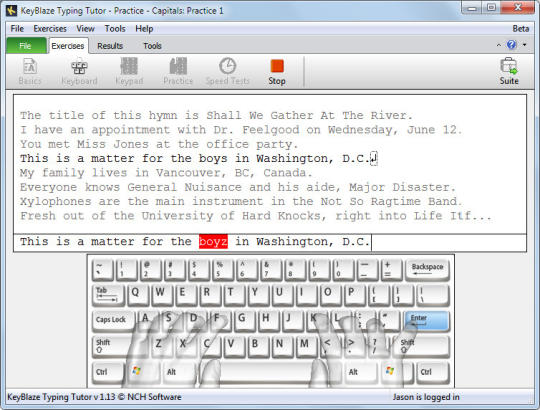Click the Q key on virtual keyboard
This screenshot has height=410, width=540.
coord(138,295)
